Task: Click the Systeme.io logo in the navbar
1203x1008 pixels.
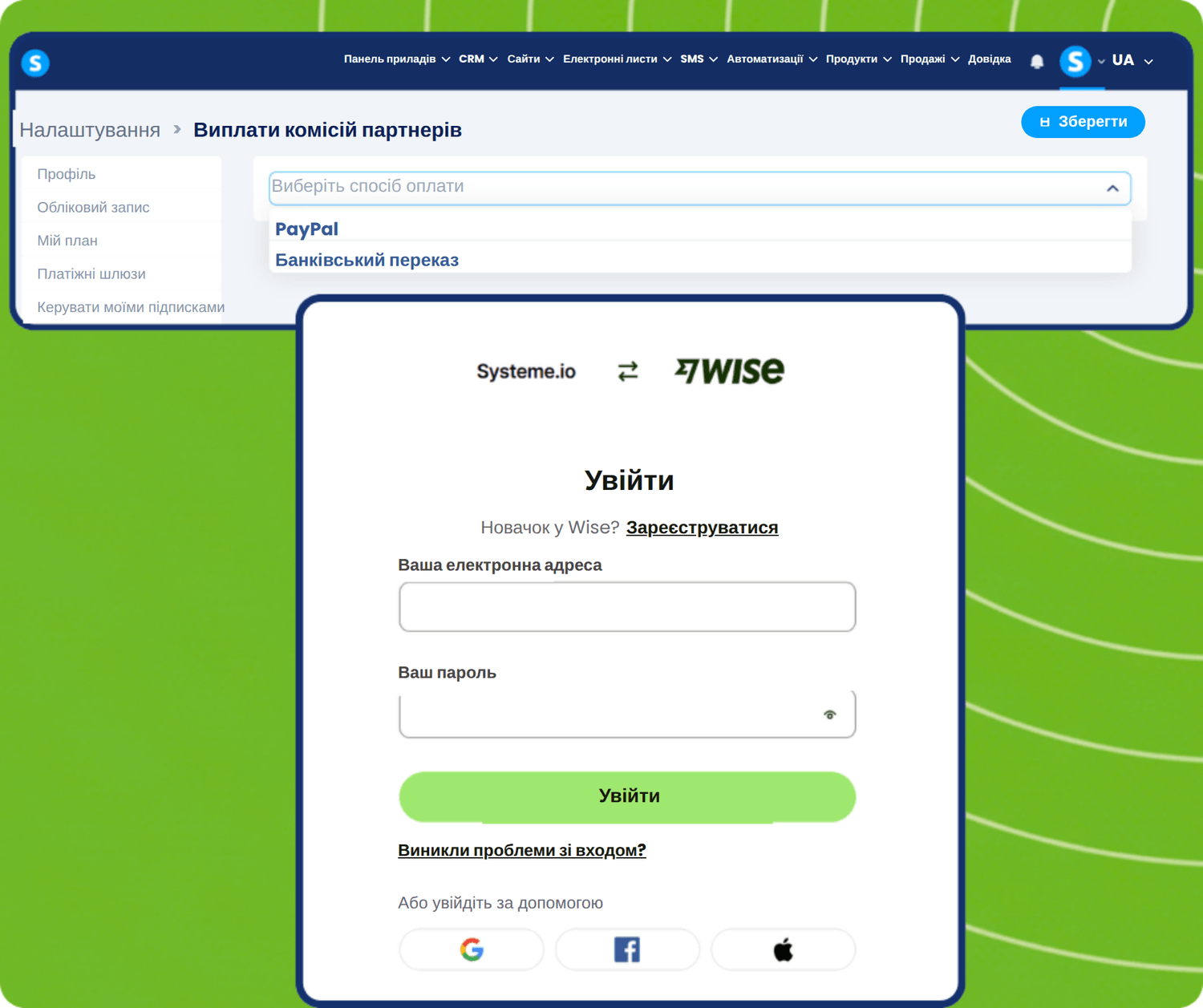Action: [x=35, y=63]
